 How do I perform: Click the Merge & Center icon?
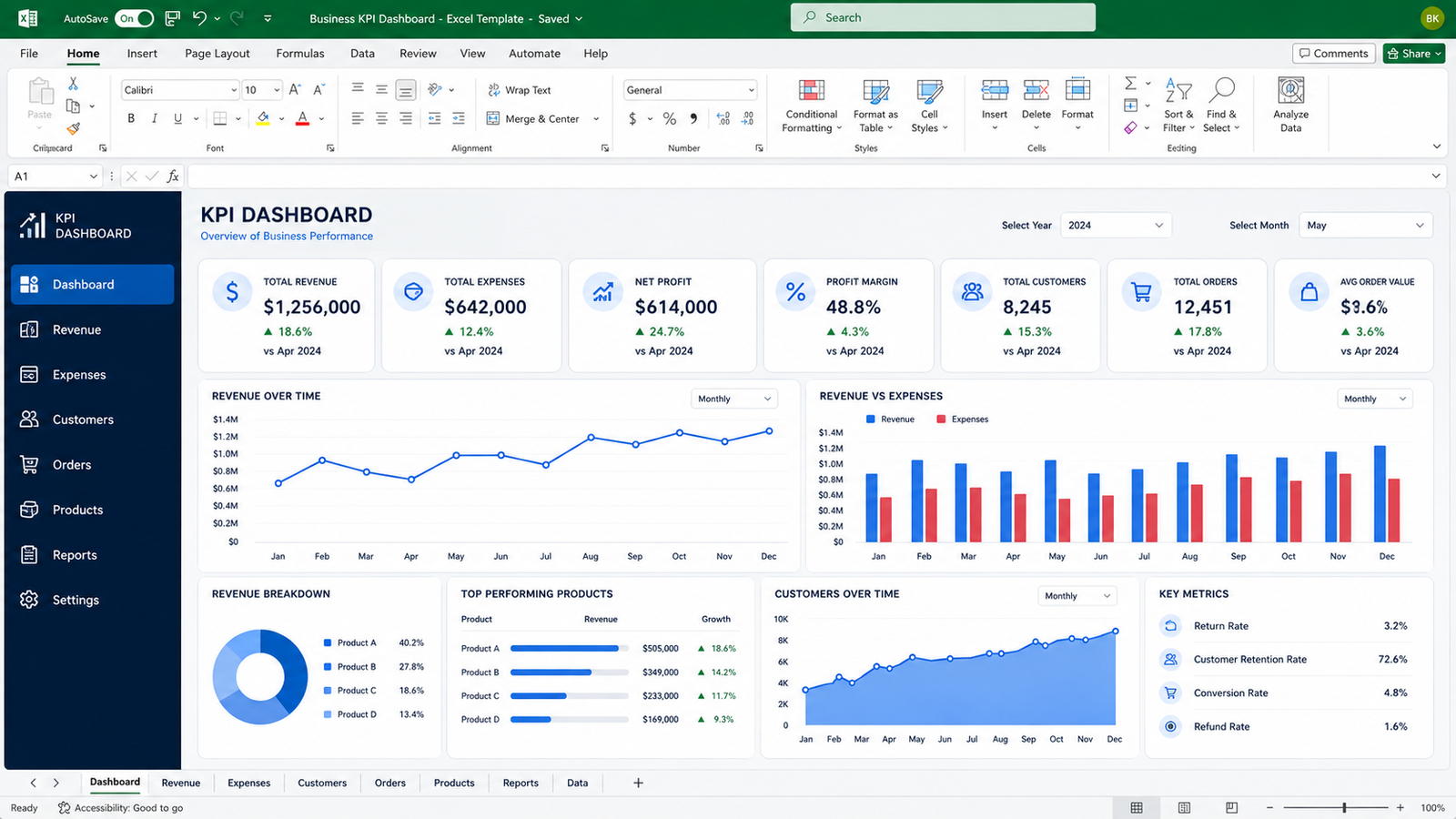[x=493, y=118]
